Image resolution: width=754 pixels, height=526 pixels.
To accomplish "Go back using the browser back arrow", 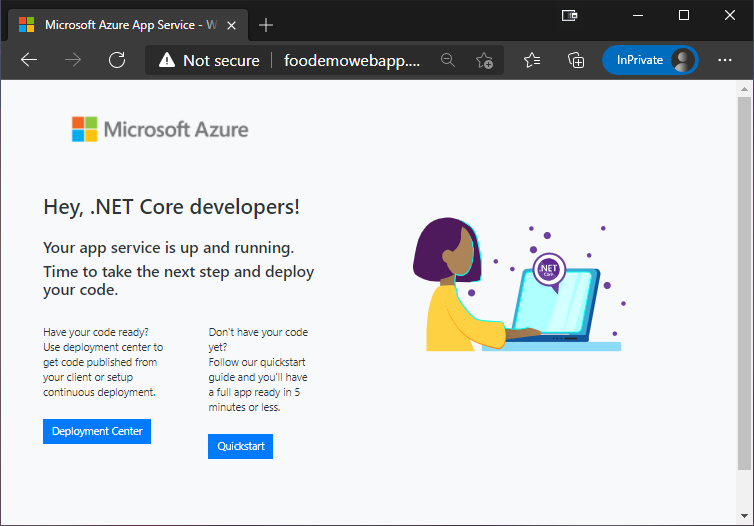I will 29,60.
